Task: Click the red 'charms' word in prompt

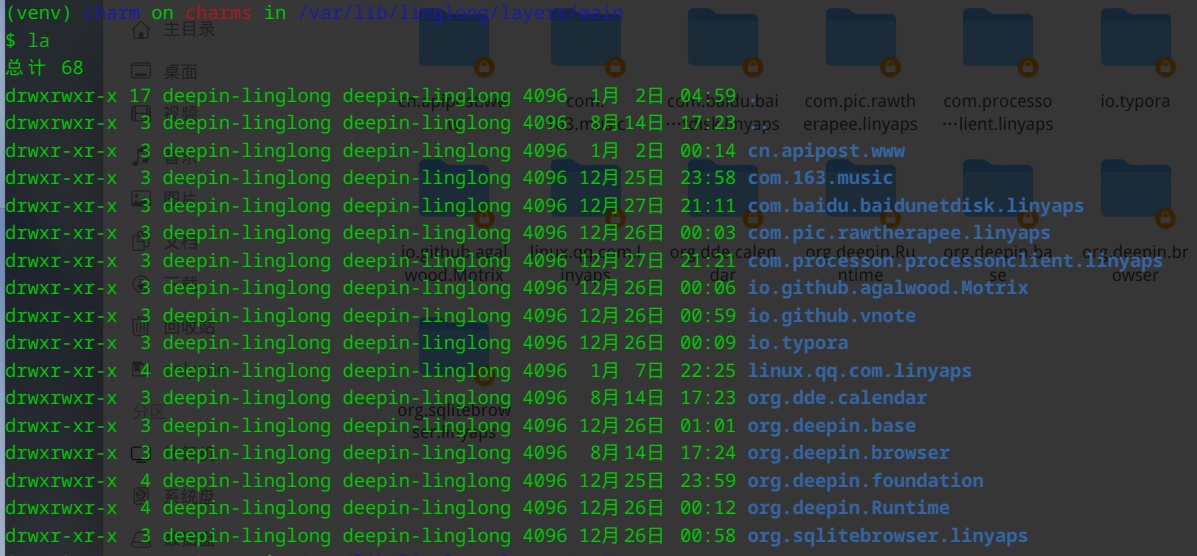Action: [x=219, y=14]
